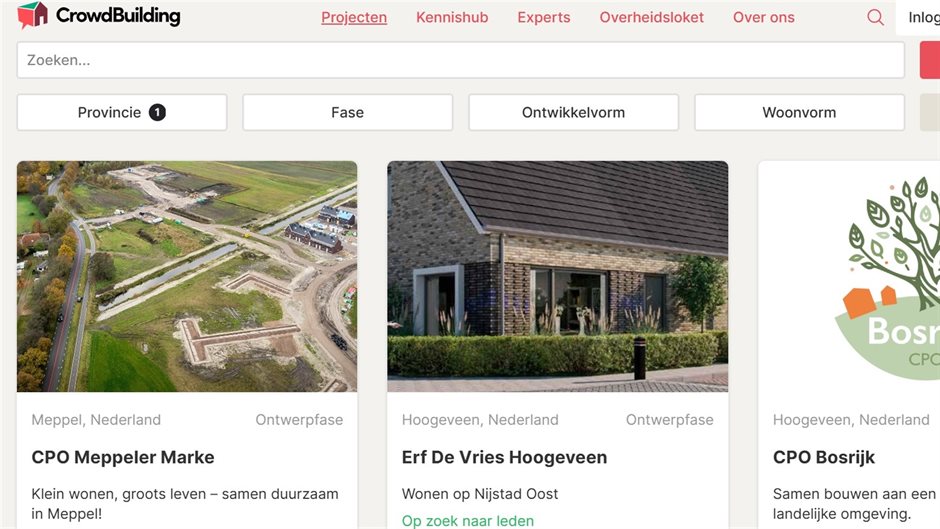Open the Woonvorm filter dropdown

[x=799, y=112]
